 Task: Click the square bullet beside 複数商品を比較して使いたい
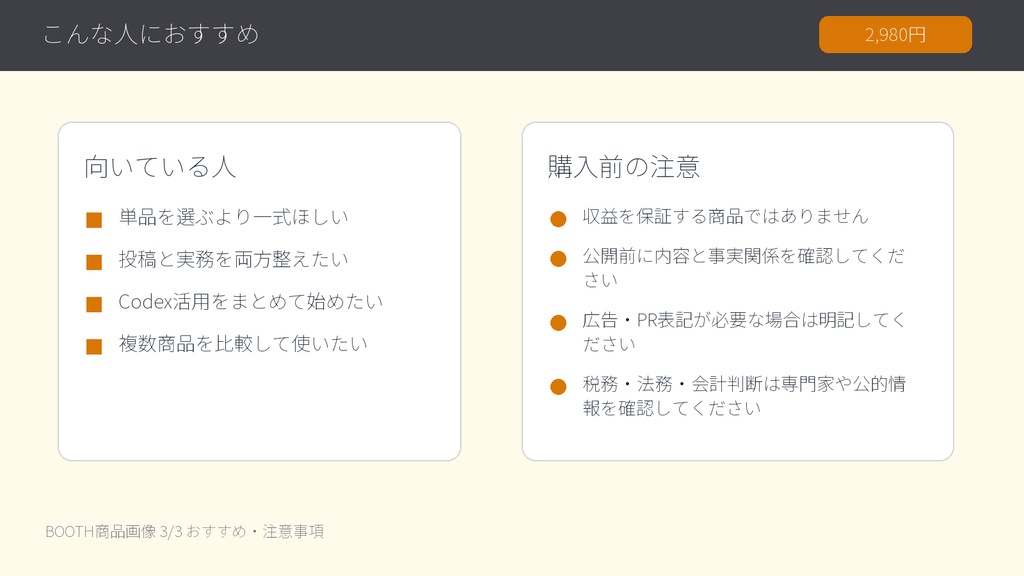tap(94, 347)
